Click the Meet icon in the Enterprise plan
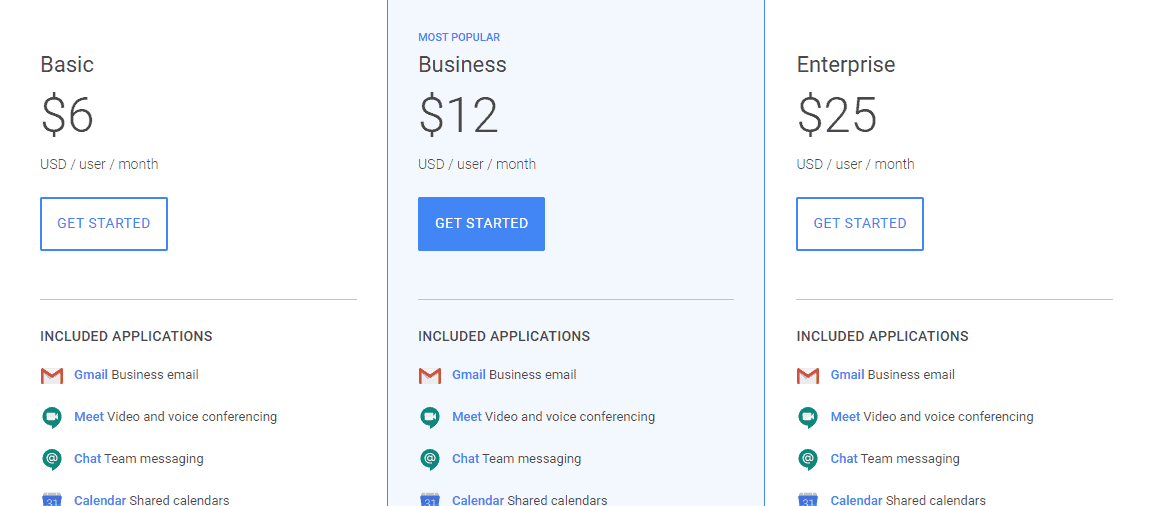Screen dimensions: 1150x506 808,418
